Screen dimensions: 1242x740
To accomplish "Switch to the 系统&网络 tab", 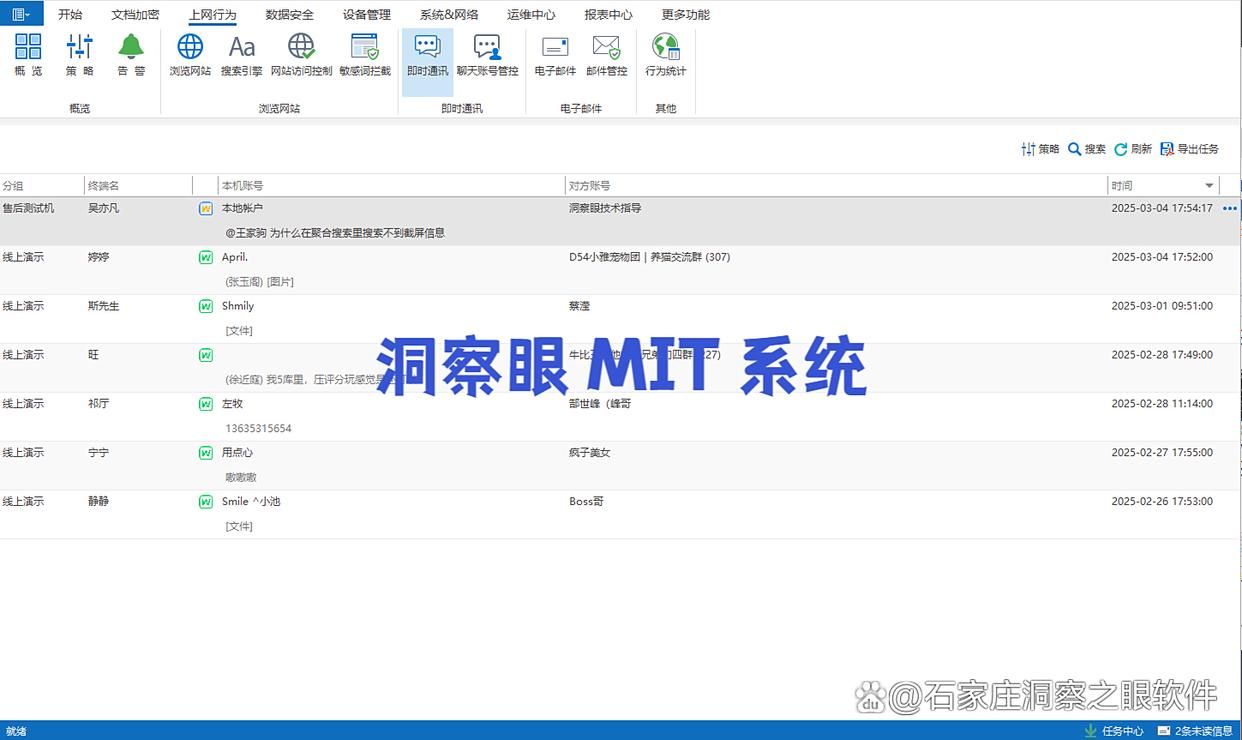I will click(449, 14).
